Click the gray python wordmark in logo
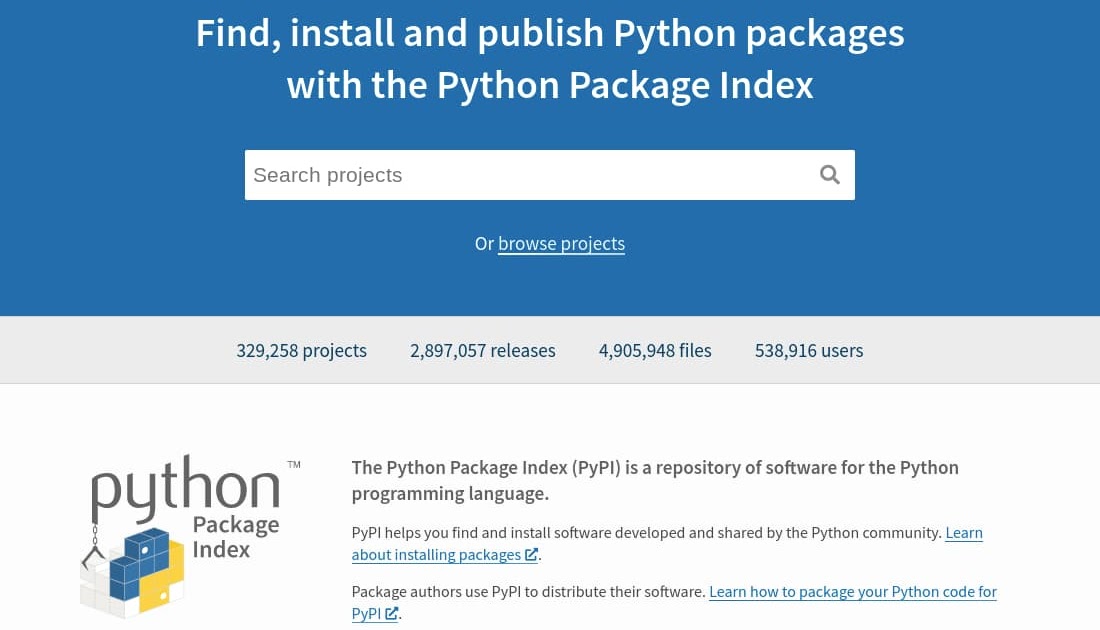Viewport: 1100px width, 630px height. 185,488
